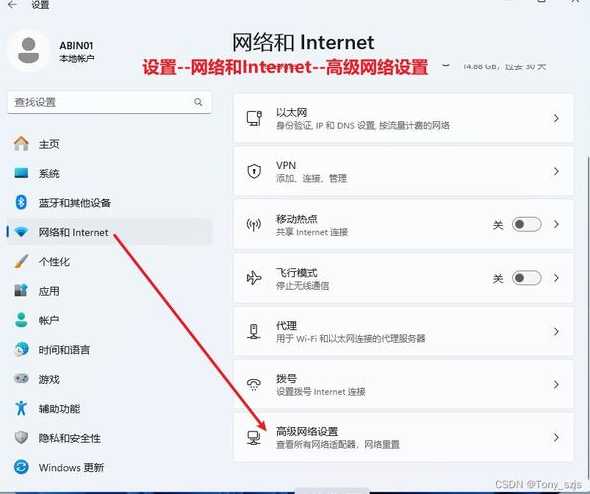
Task: Expand the 以太网 row chevron
Action: point(556,119)
